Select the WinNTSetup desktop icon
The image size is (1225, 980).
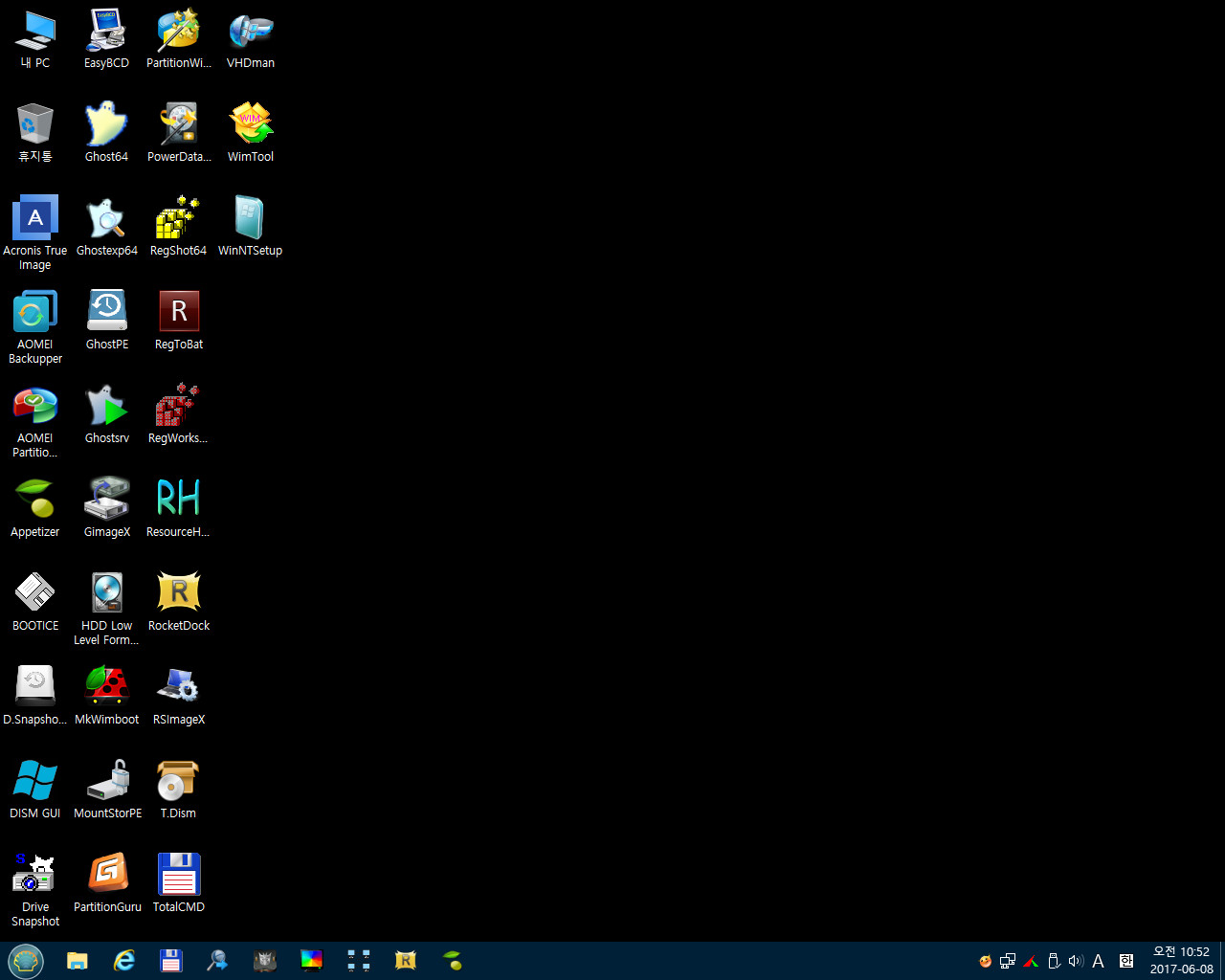[251, 227]
